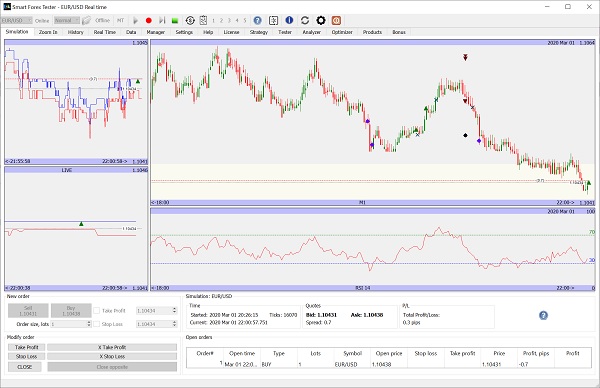The height and width of the screenshot is (388, 600).
Task: Click the blue info icon
Action: [289, 20]
